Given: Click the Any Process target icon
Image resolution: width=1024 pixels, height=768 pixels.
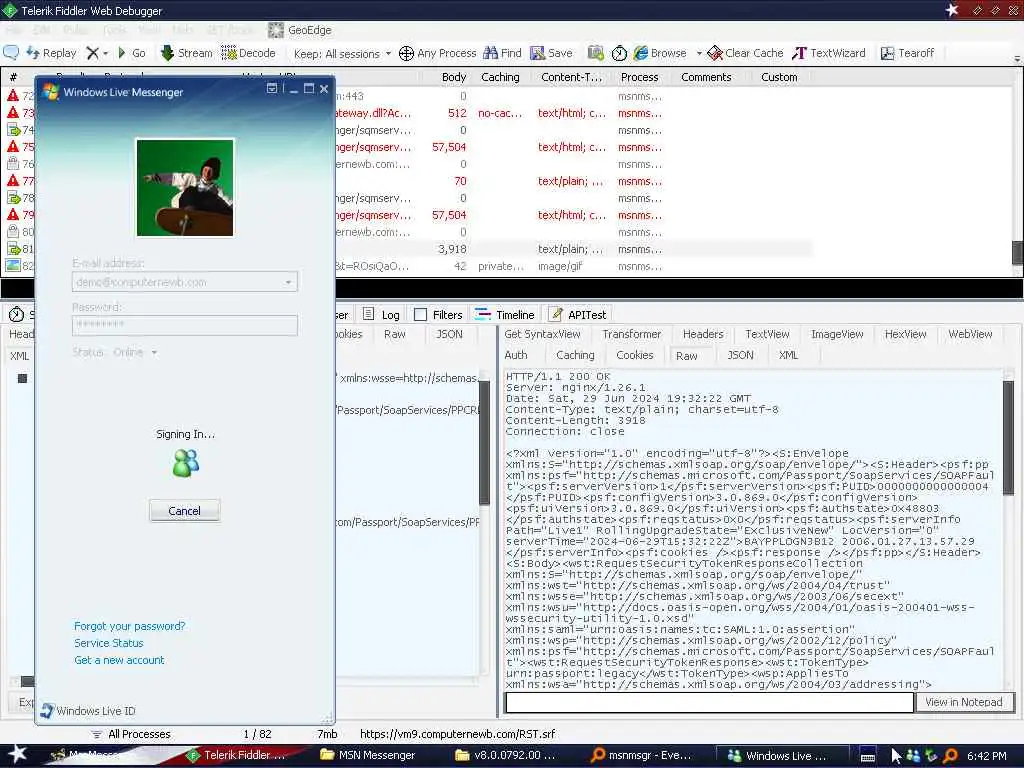Looking at the screenshot, I should click(x=406, y=54).
